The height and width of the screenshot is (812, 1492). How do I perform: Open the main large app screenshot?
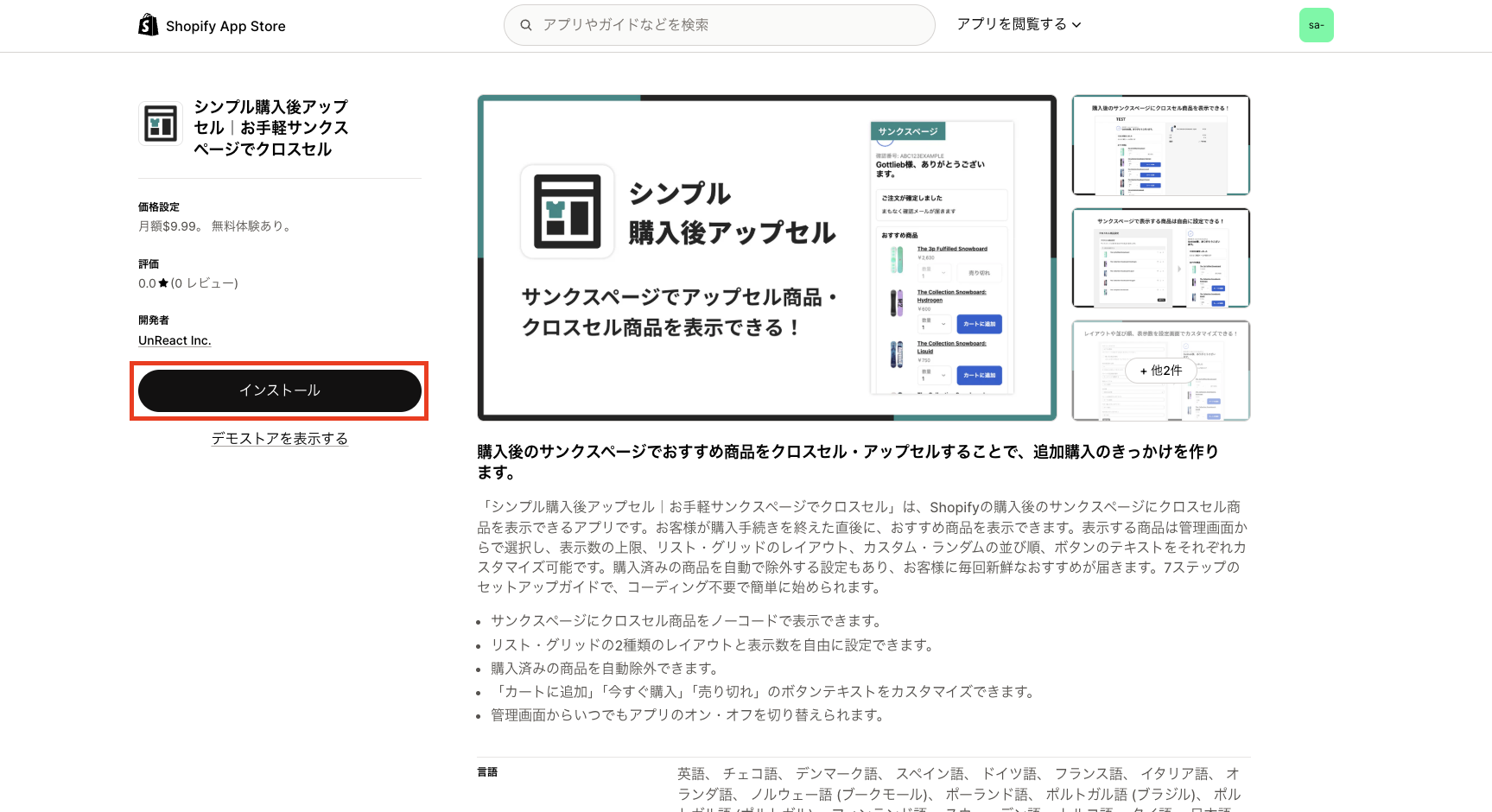coord(767,257)
